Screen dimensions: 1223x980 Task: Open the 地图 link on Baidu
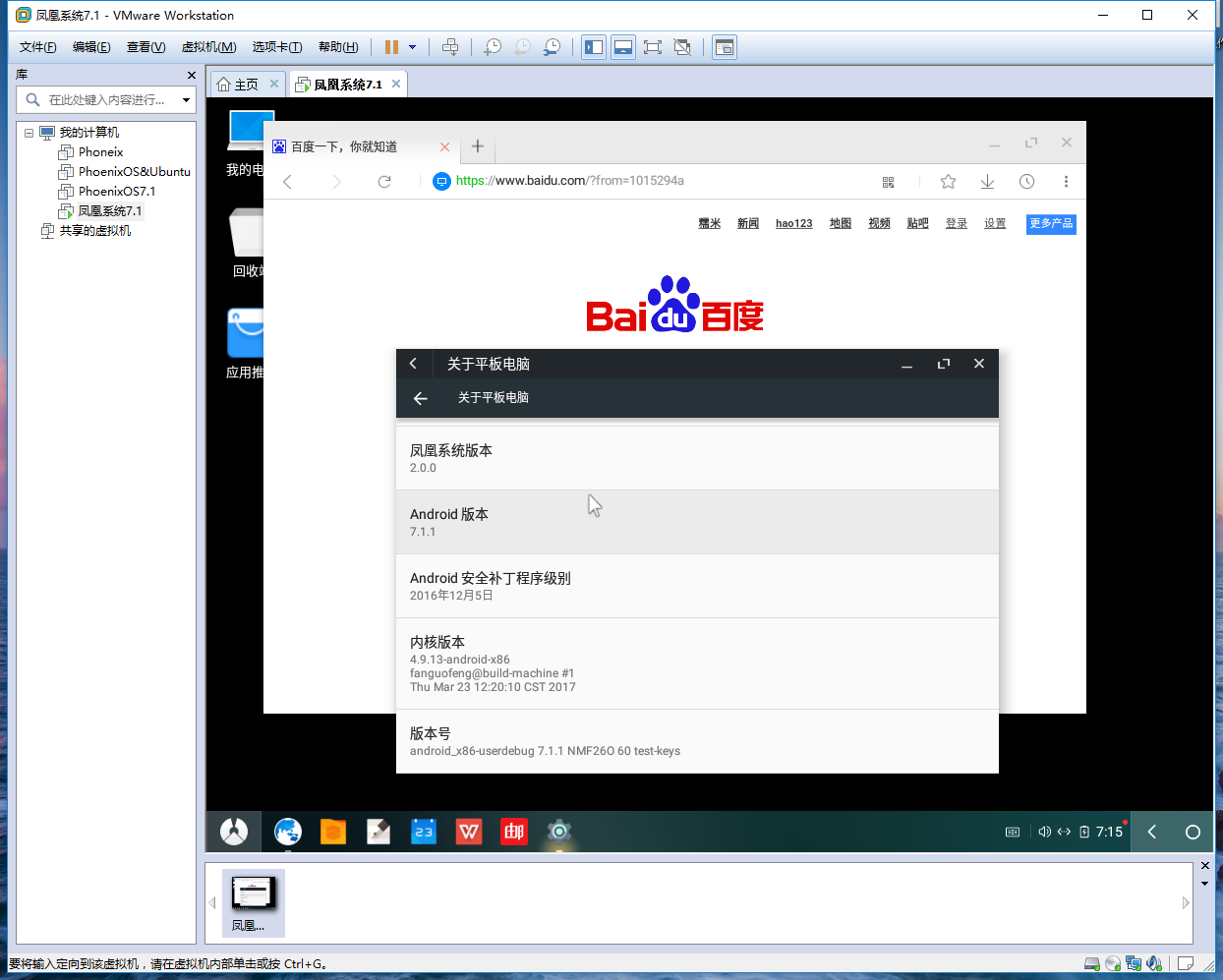tap(841, 224)
